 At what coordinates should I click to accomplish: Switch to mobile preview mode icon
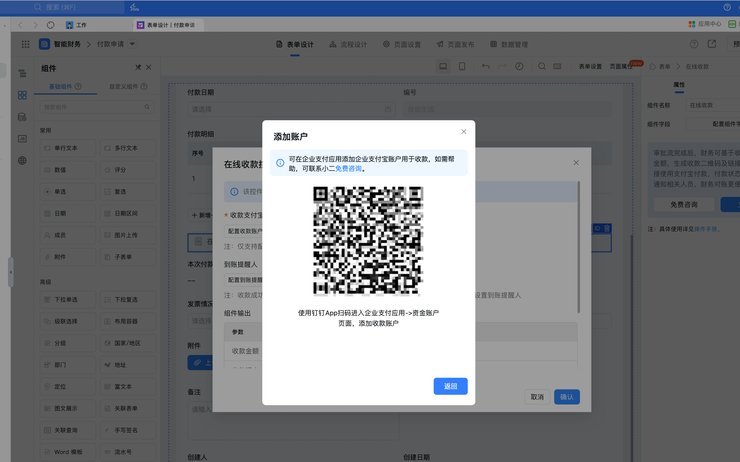coord(462,67)
